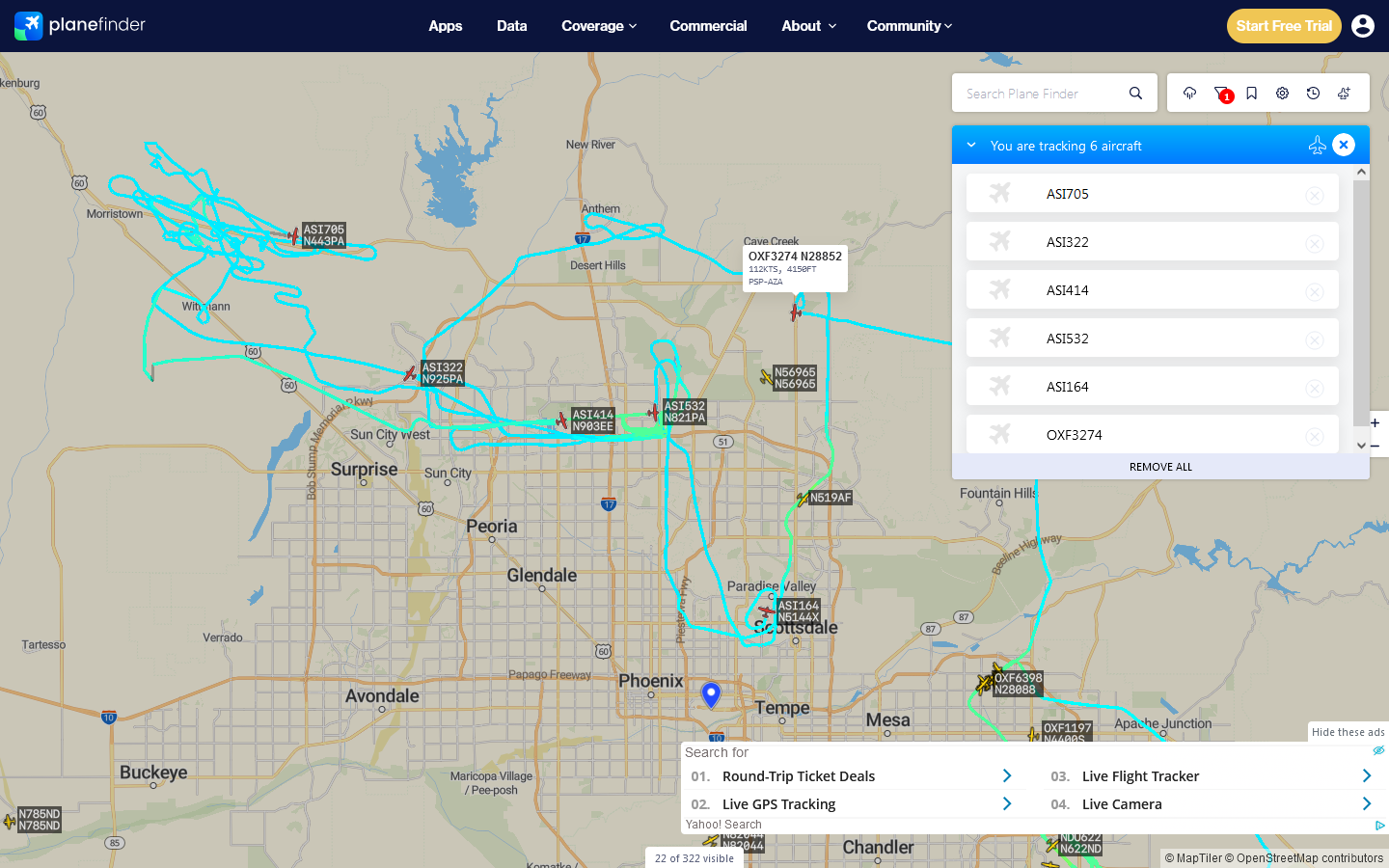
Task: Remove ASI705 from tracked list
Action: [1314, 195]
